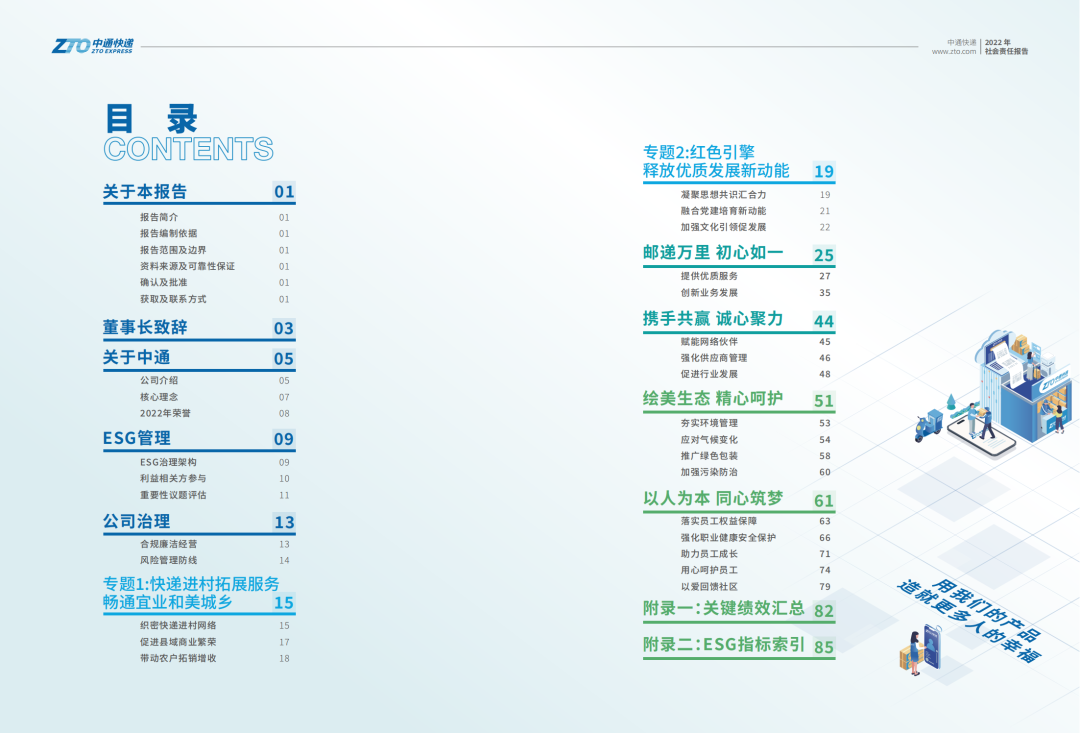The image size is (1080, 733).
Task: Select the 核心理念 entry
Action: coord(159,397)
